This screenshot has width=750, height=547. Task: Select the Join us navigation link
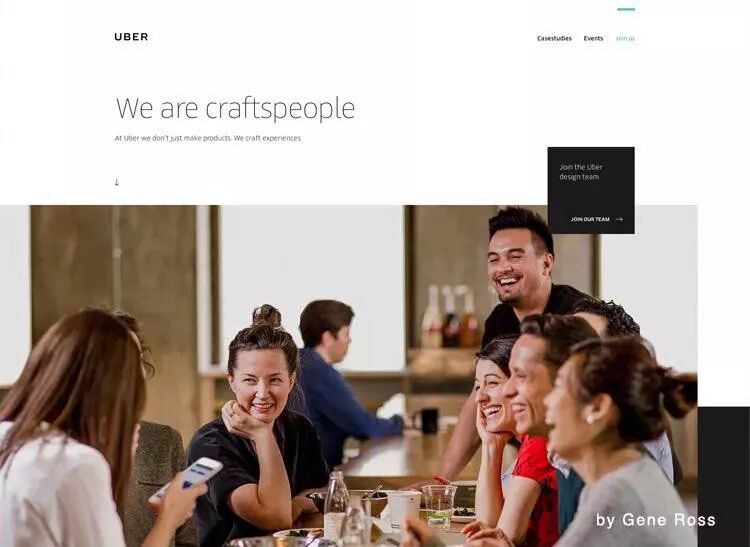pos(625,38)
